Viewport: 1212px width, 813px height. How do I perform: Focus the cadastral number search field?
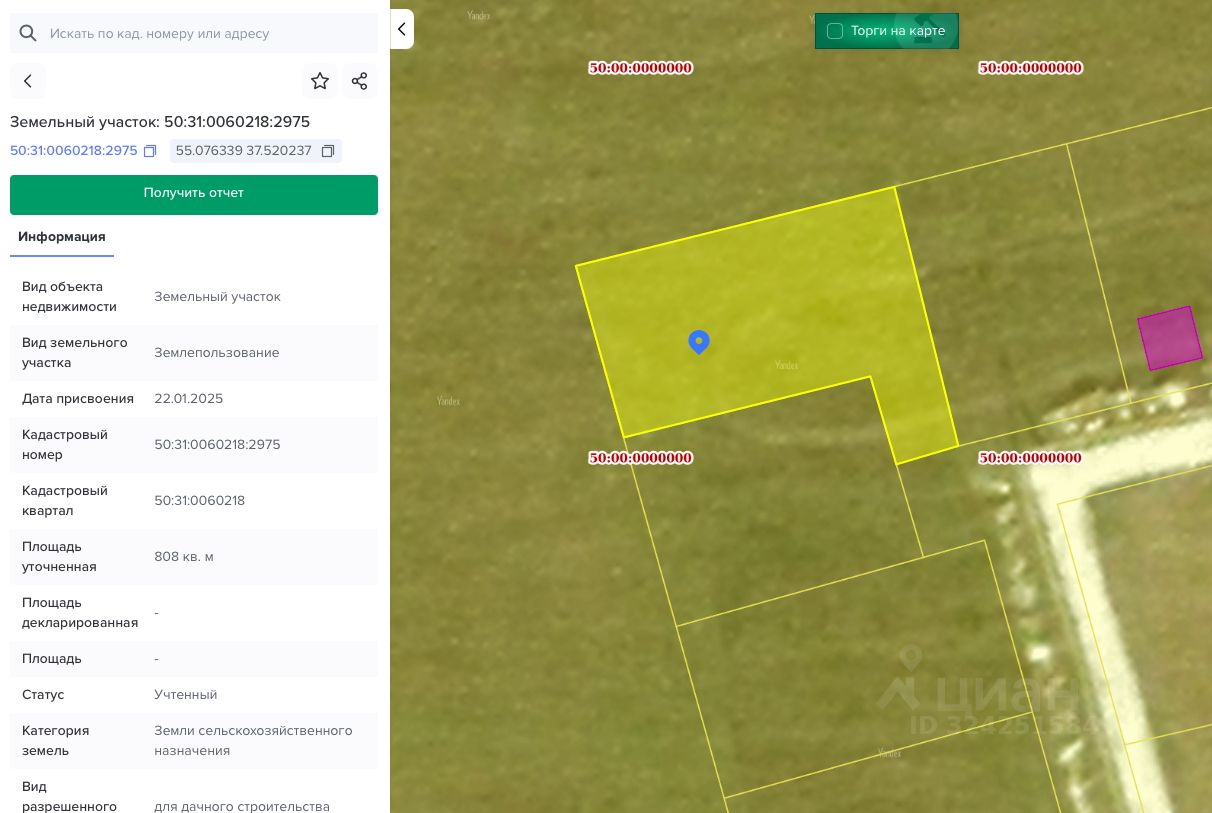tap(194, 33)
